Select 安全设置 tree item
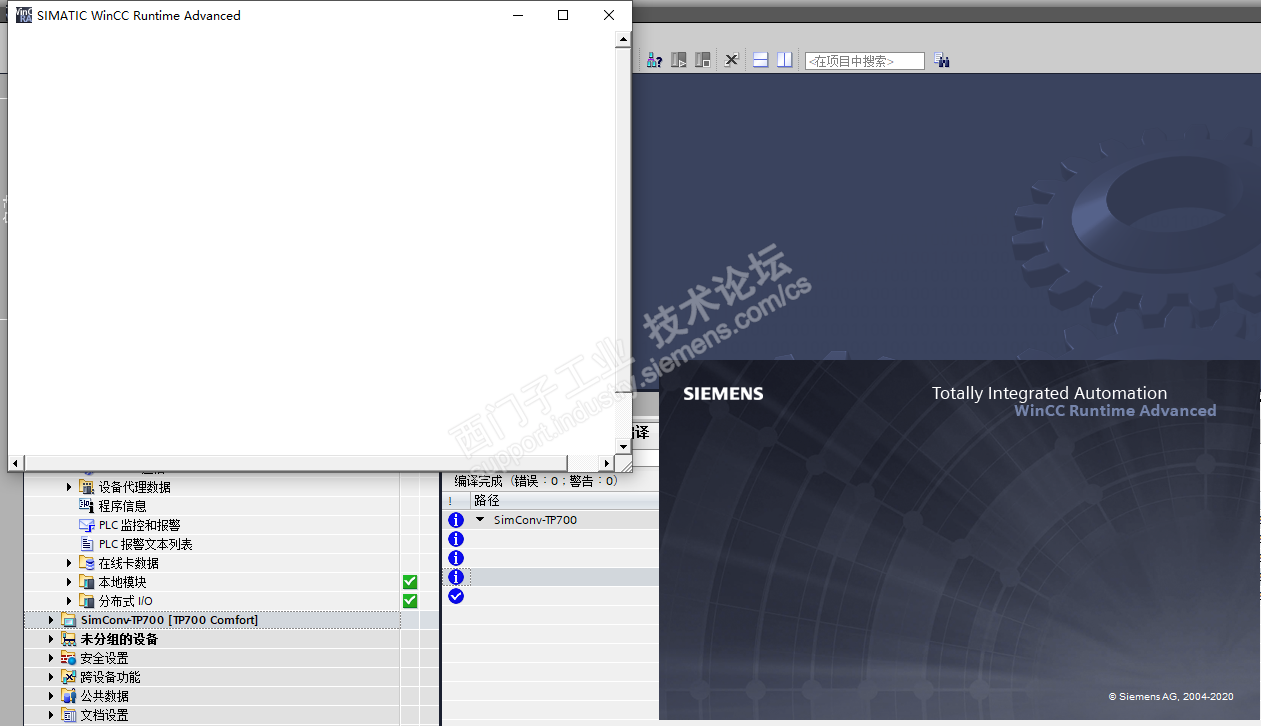The height and width of the screenshot is (726, 1261). 104,658
